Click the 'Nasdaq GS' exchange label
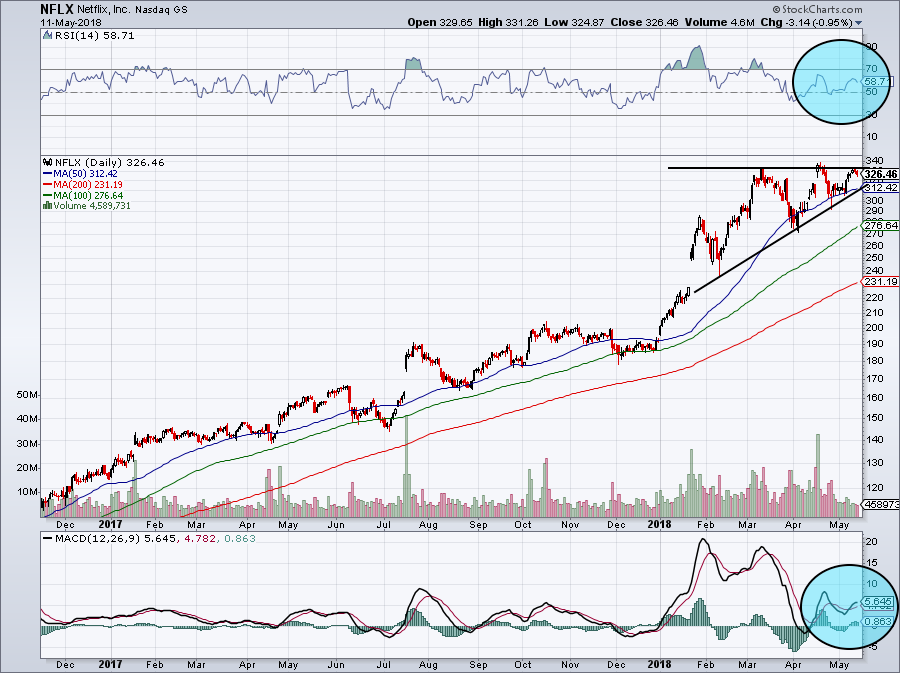This screenshot has height=673, width=900. [x=161, y=10]
